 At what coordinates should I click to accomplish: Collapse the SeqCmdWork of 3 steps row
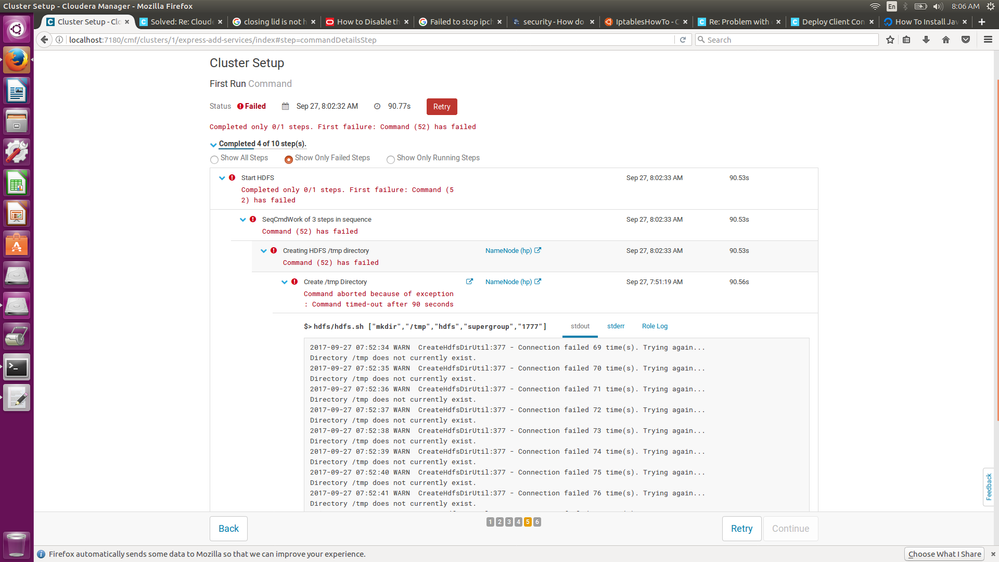click(x=243, y=220)
